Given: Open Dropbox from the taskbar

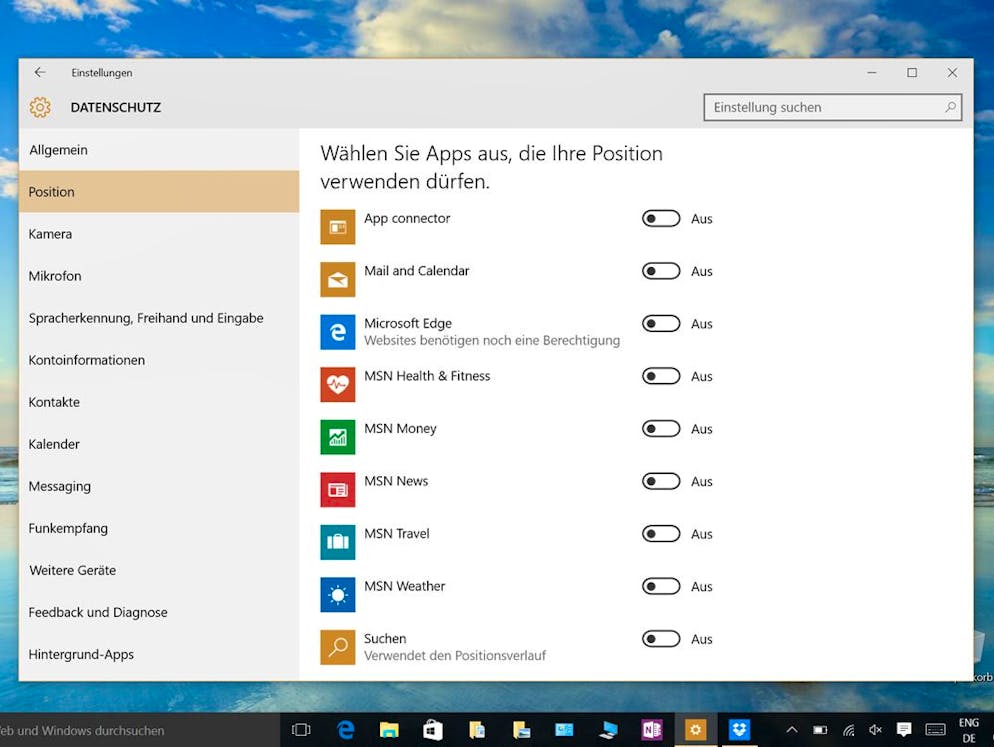Looking at the screenshot, I should pyautogui.click(x=739, y=730).
